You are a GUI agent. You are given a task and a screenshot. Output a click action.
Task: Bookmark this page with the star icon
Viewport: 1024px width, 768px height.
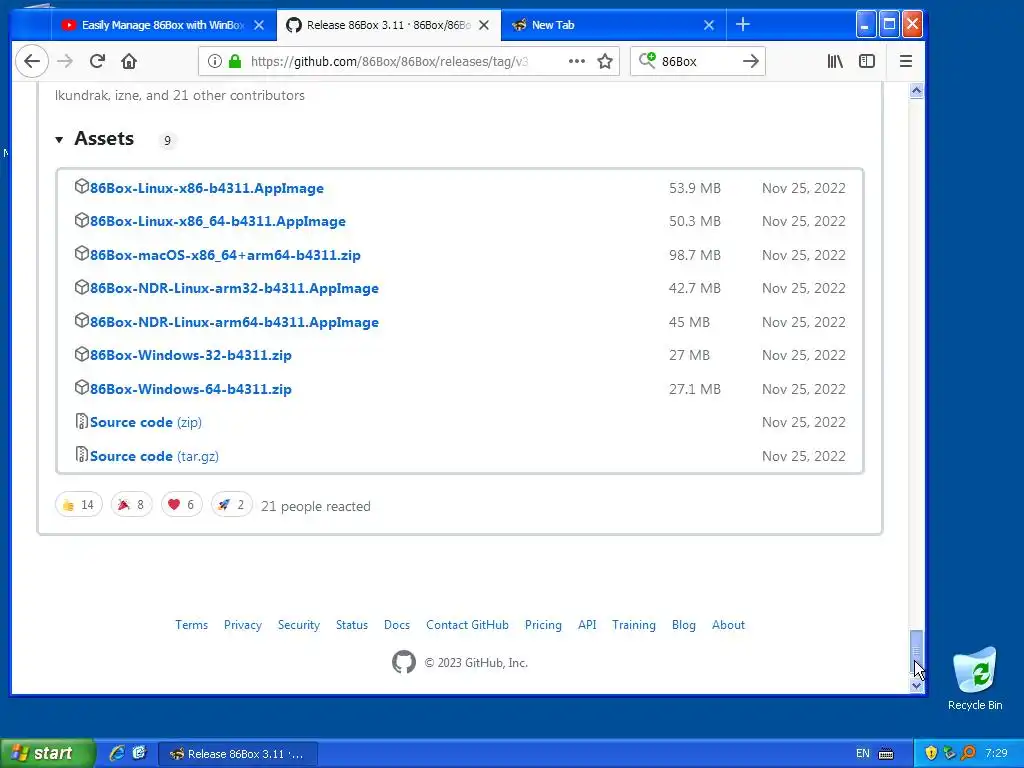pyautogui.click(x=605, y=61)
